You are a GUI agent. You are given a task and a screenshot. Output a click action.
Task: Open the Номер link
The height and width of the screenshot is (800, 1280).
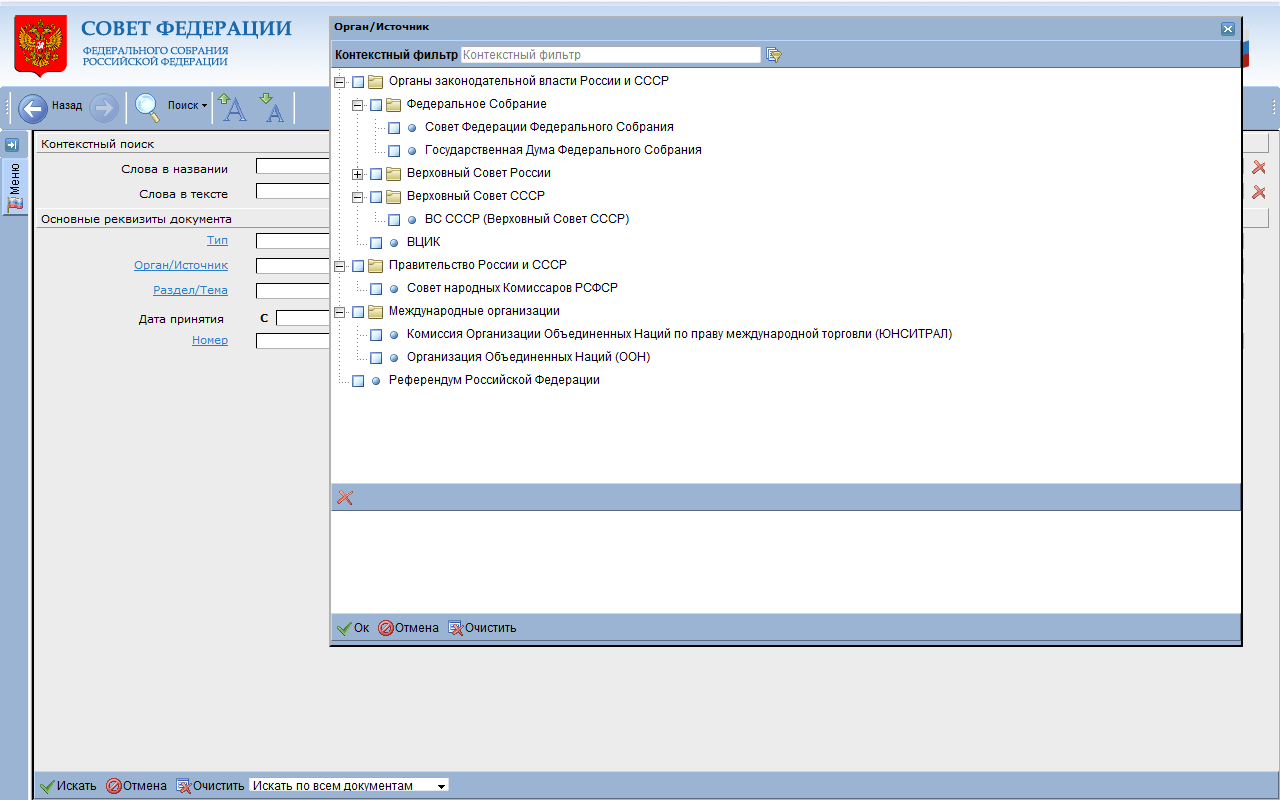coord(210,340)
